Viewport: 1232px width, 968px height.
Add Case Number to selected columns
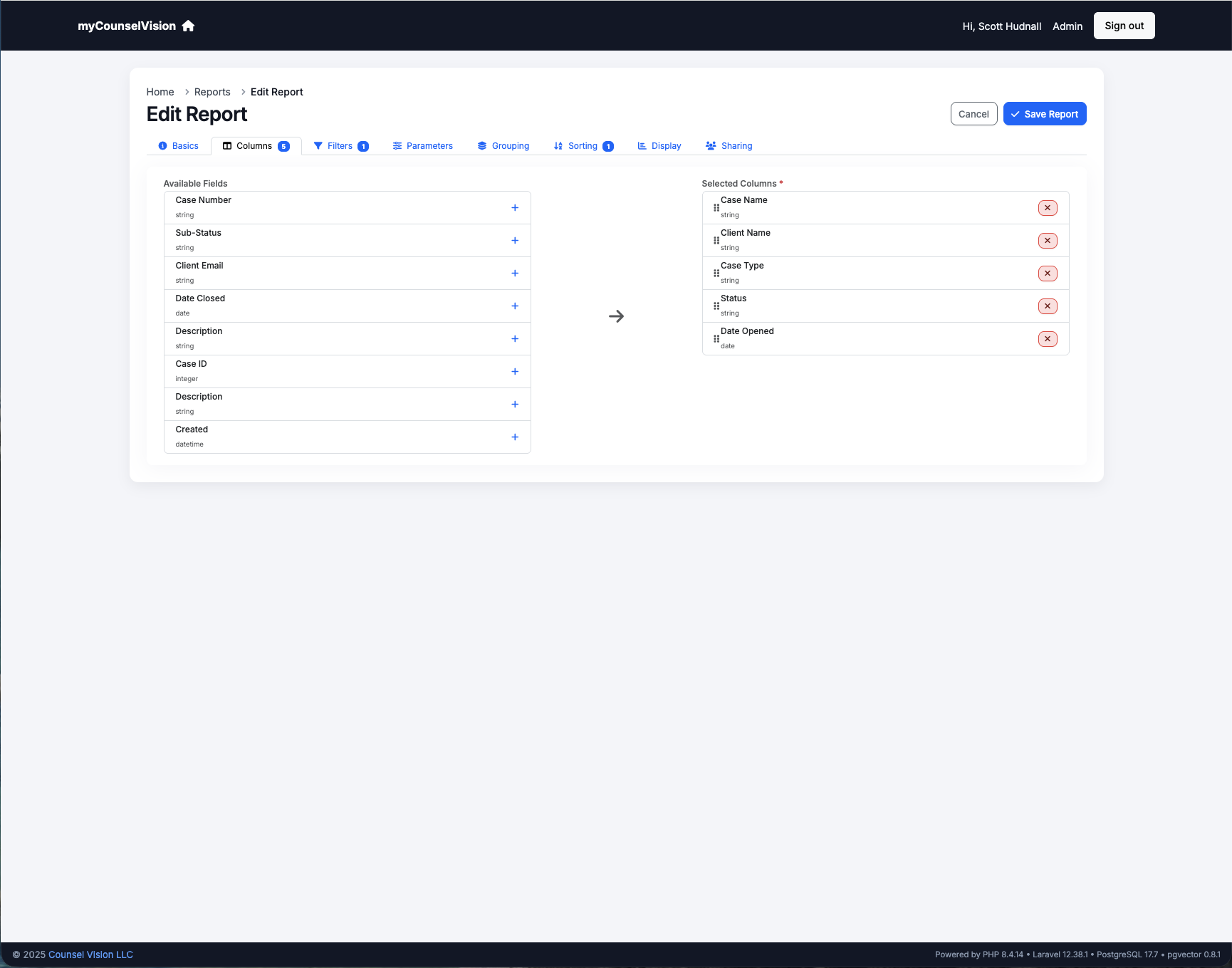(515, 207)
